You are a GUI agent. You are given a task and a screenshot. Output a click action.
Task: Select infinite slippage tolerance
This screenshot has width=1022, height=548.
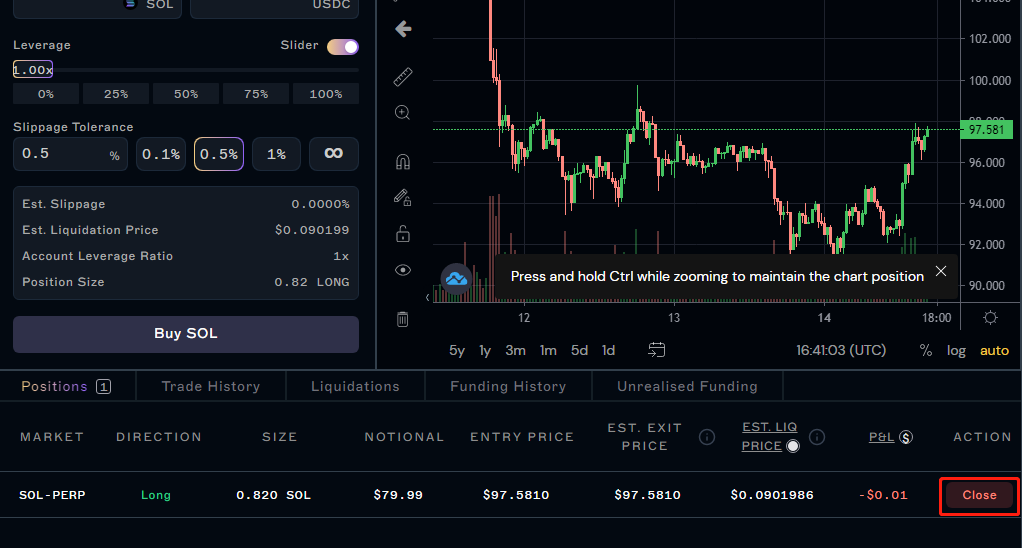coord(334,154)
